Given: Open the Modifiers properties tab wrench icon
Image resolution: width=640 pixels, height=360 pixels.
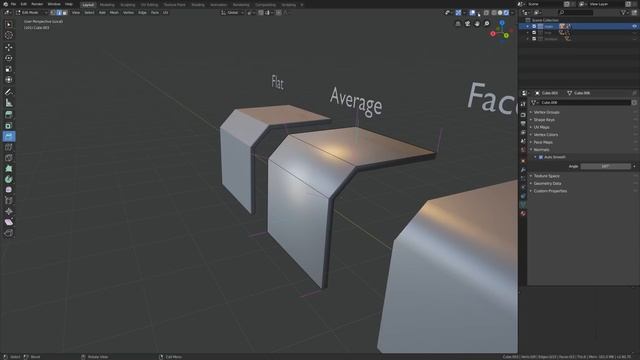Looking at the screenshot, I should [523, 169].
